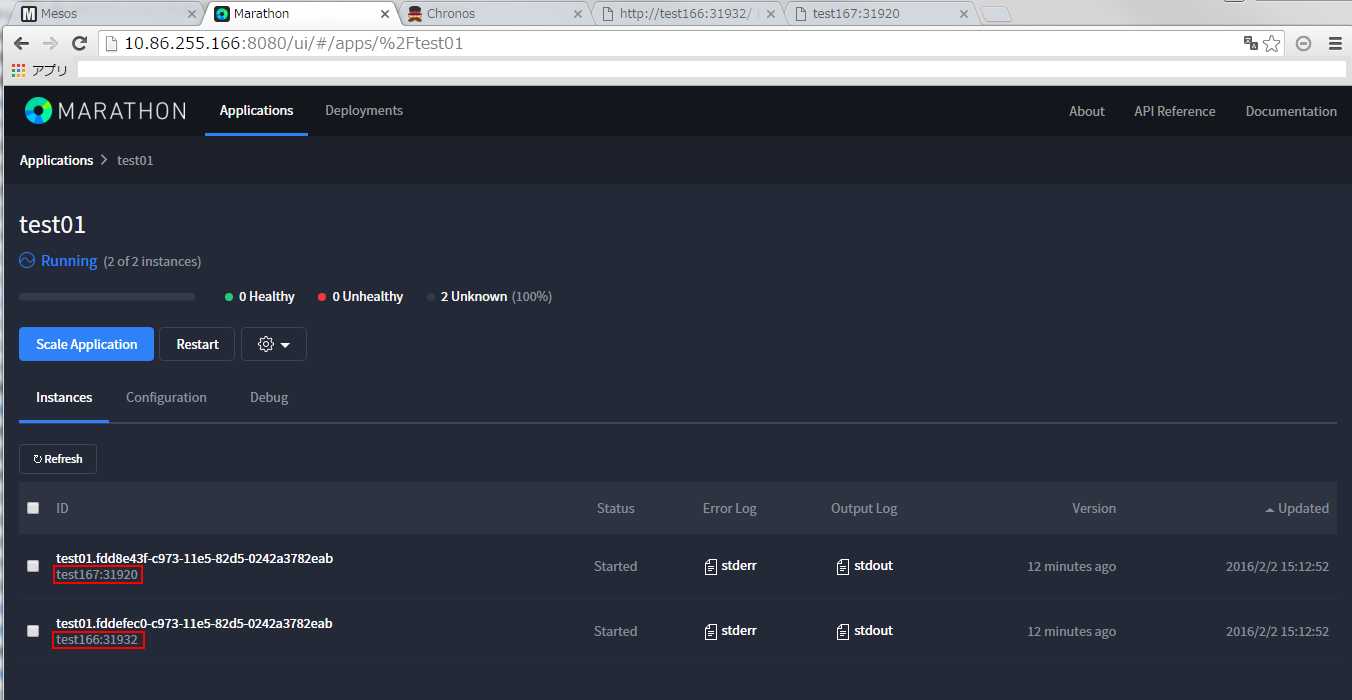Click the '0 Unhealthy' indicator

[360, 296]
